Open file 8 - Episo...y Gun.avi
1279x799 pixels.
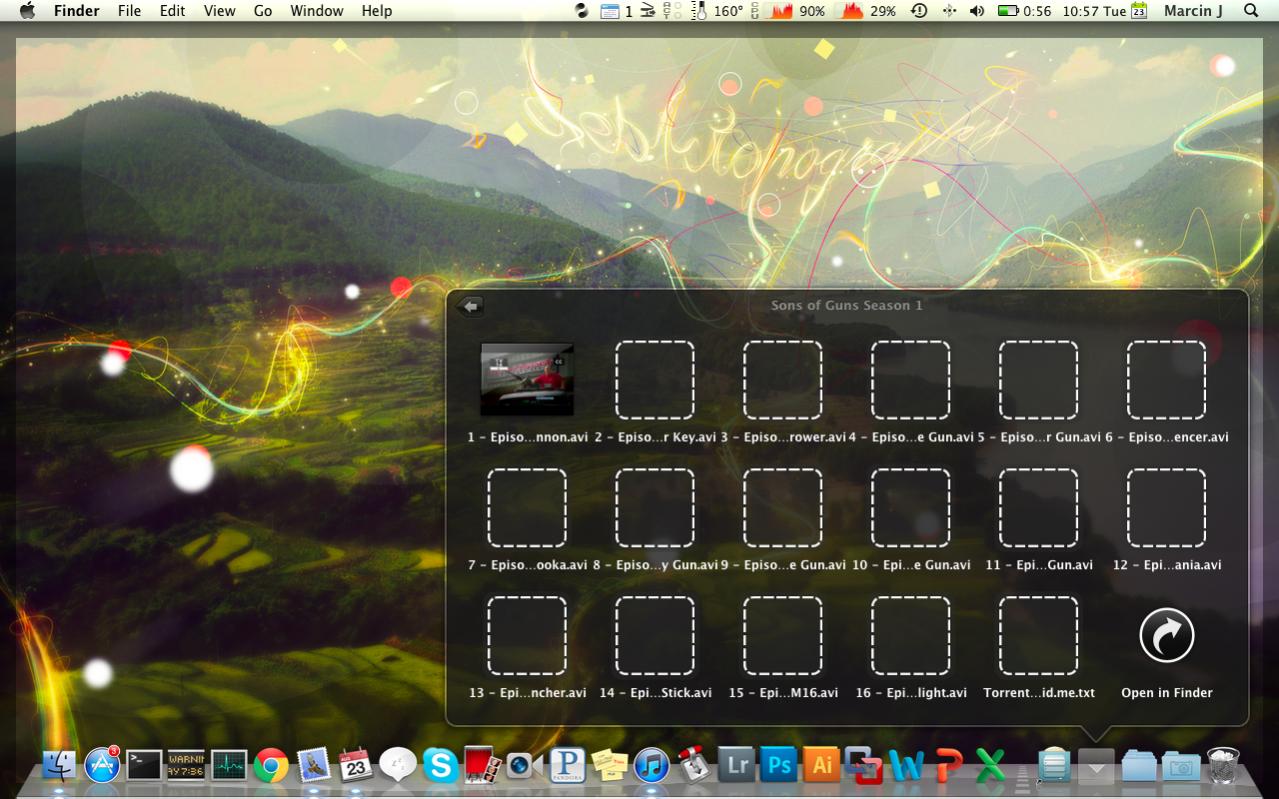pos(655,507)
